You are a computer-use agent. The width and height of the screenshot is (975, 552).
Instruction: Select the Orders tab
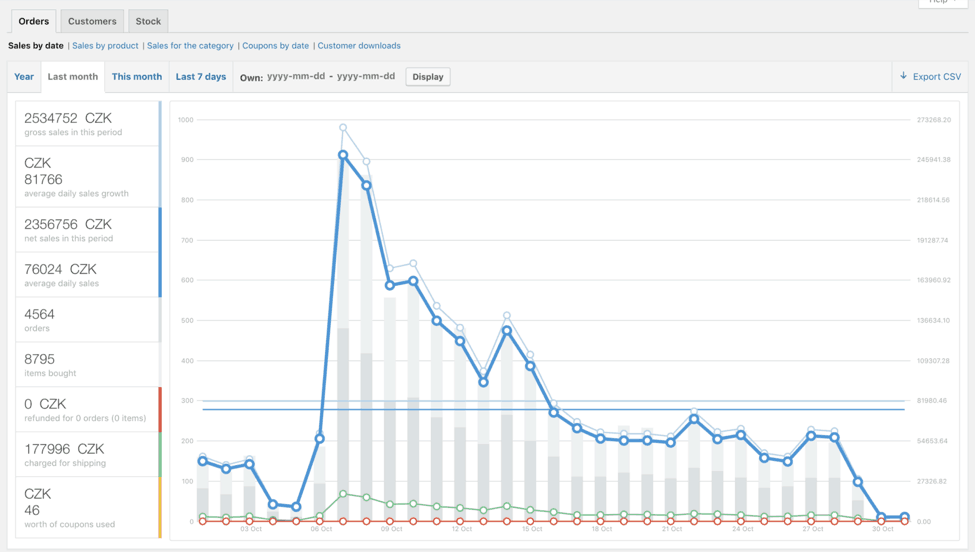33,21
